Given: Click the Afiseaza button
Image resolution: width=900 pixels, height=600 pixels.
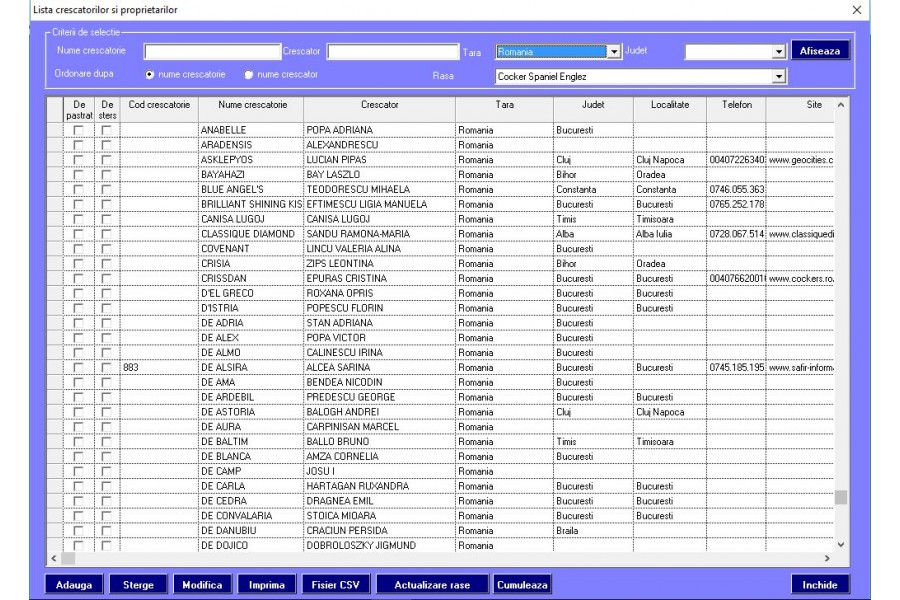Looking at the screenshot, I should (820, 51).
